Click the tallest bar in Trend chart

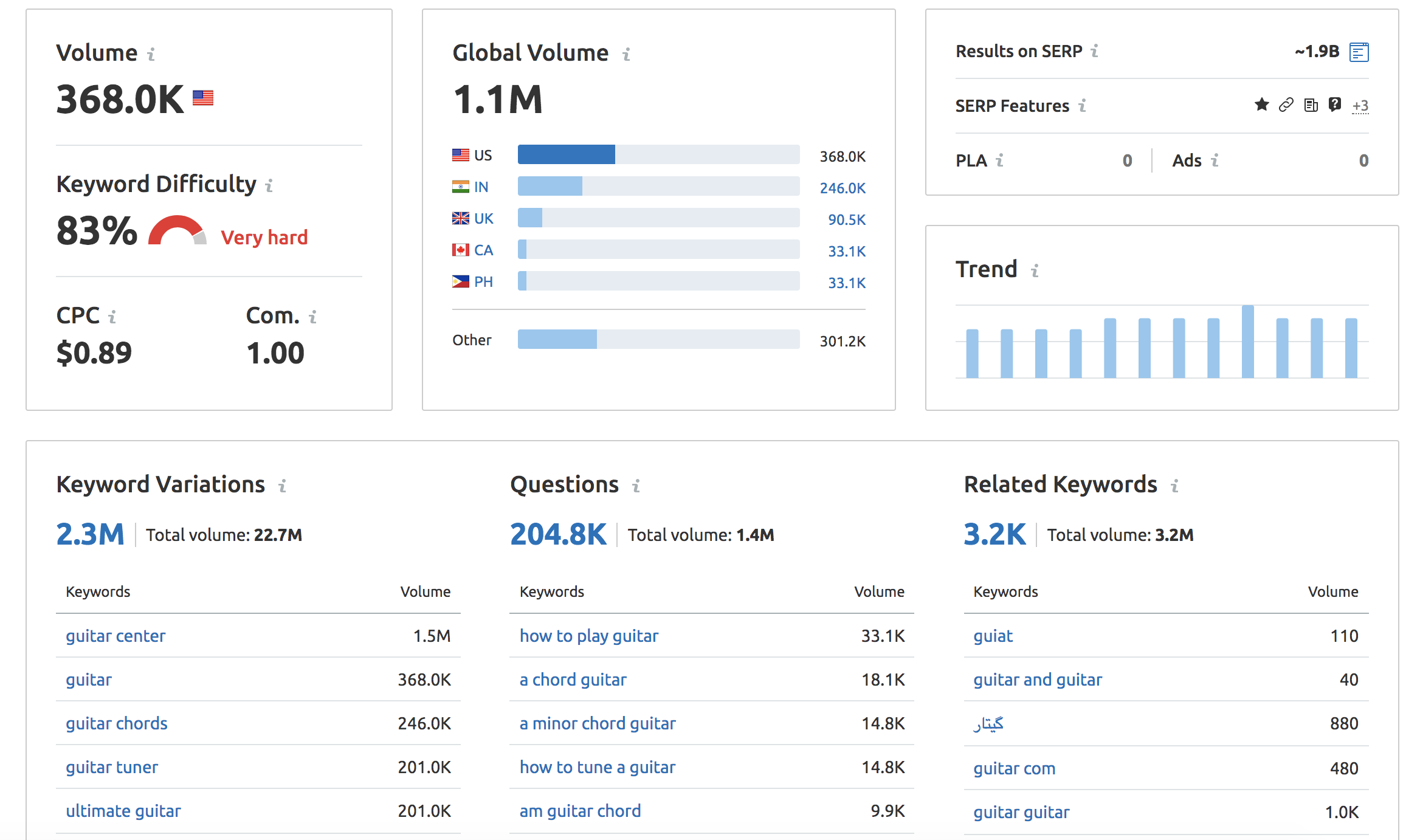pyautogui.click(x=1248, y=342)
